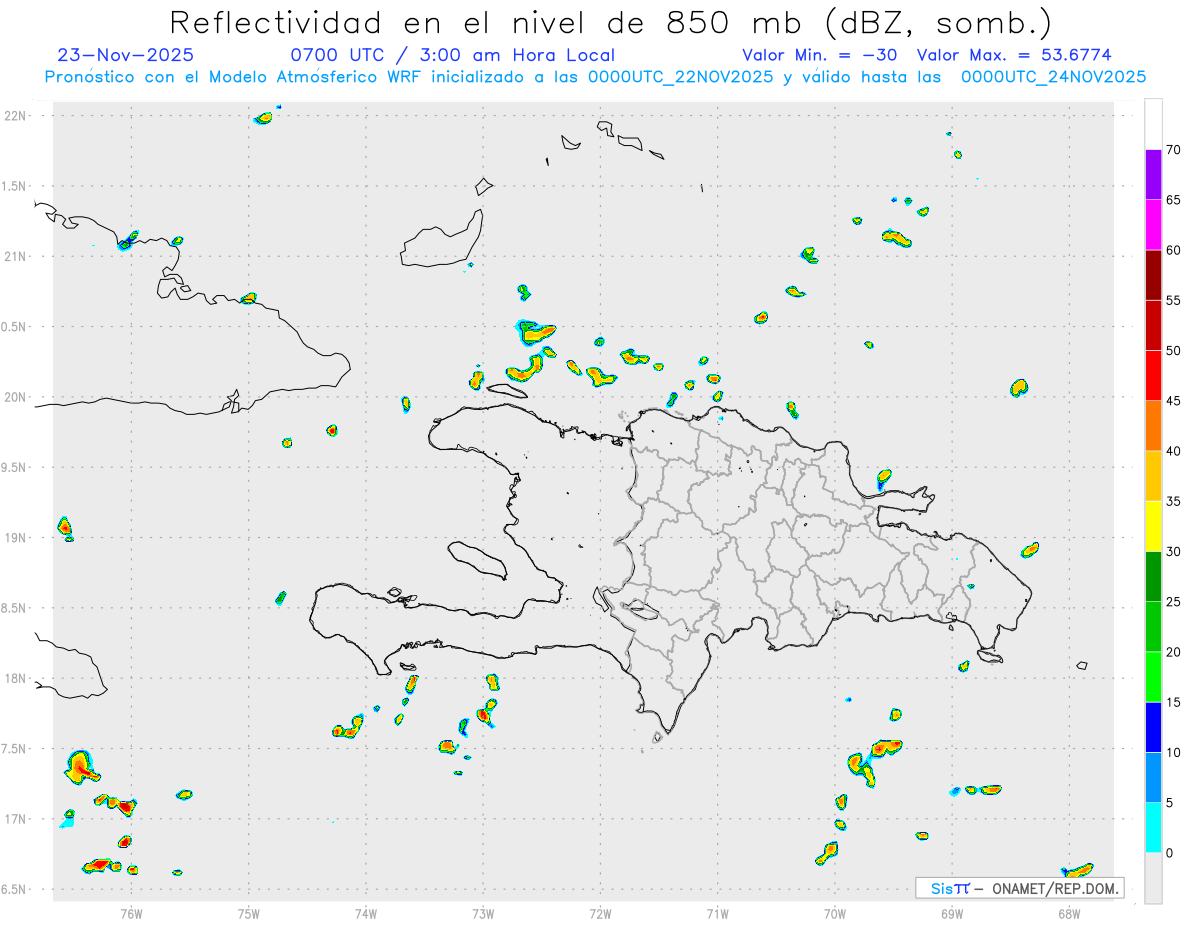Click the light blue 5–10 dBZ colorbar segment
The height and width of the screenshot is (927, 1200).
[1153, 777]
